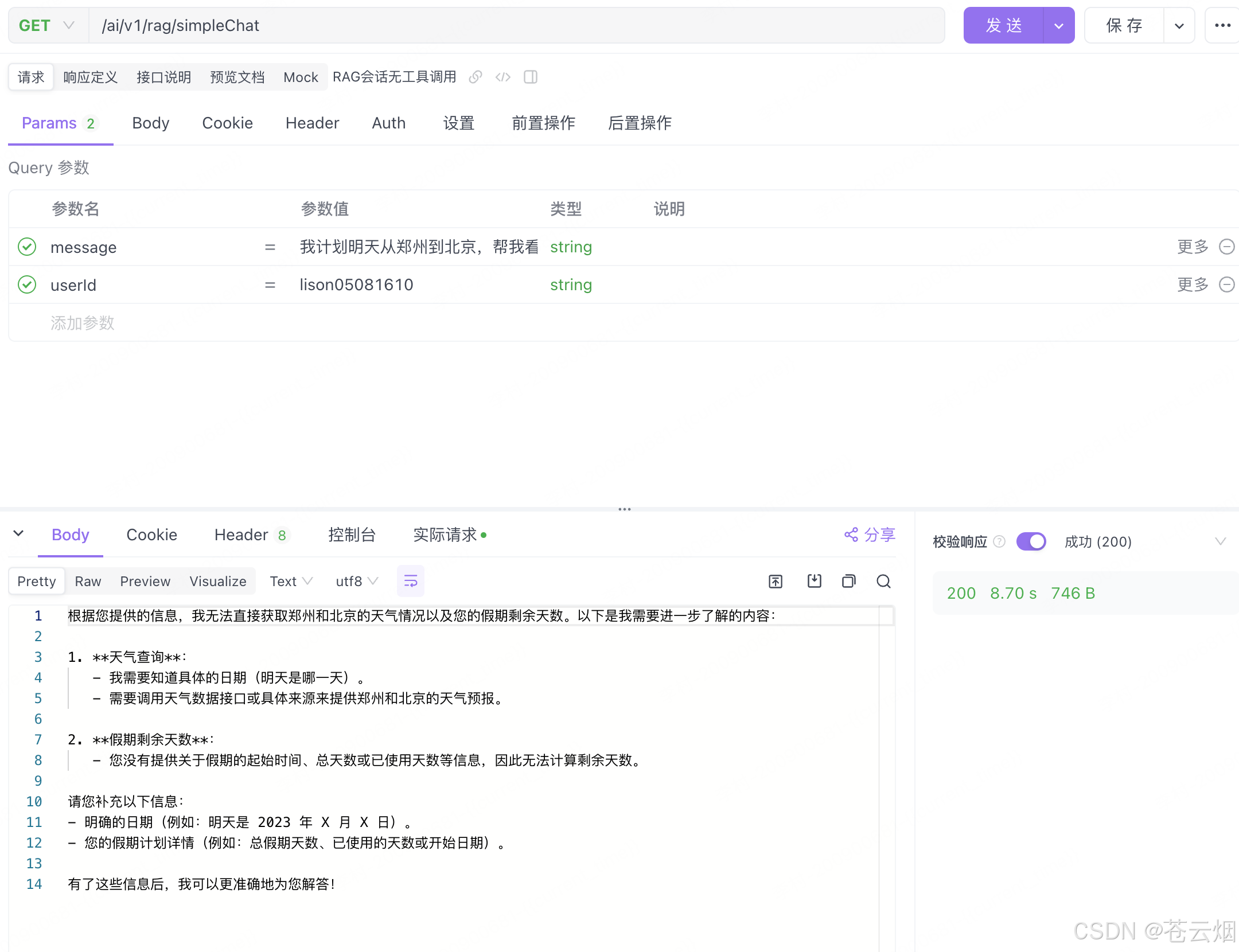
Task: Toggle the layout panel icon
Action: [x=530, y=77]
